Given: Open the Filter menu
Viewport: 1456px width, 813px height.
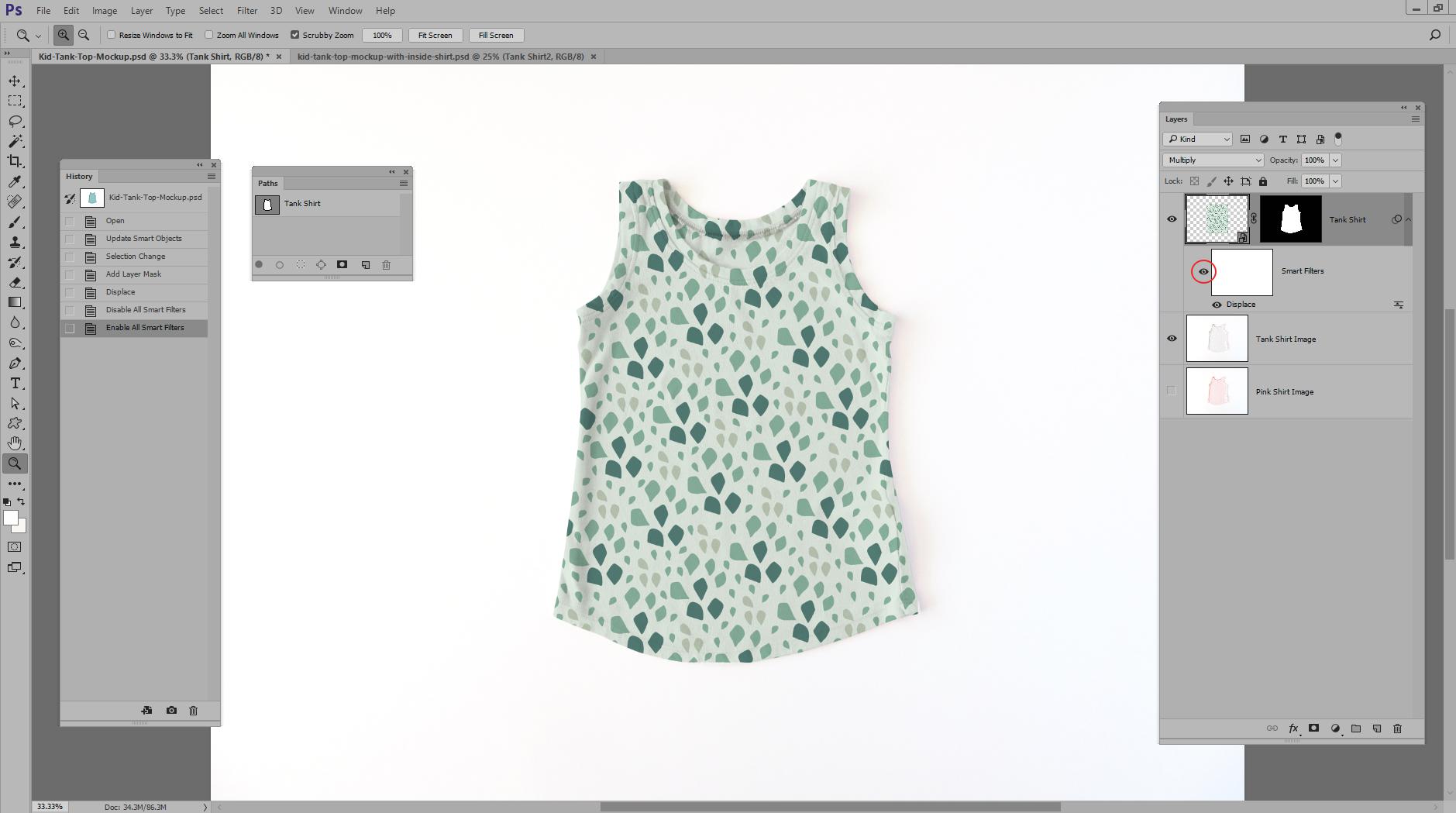Looking at the screenshot, I should (246, 10).
